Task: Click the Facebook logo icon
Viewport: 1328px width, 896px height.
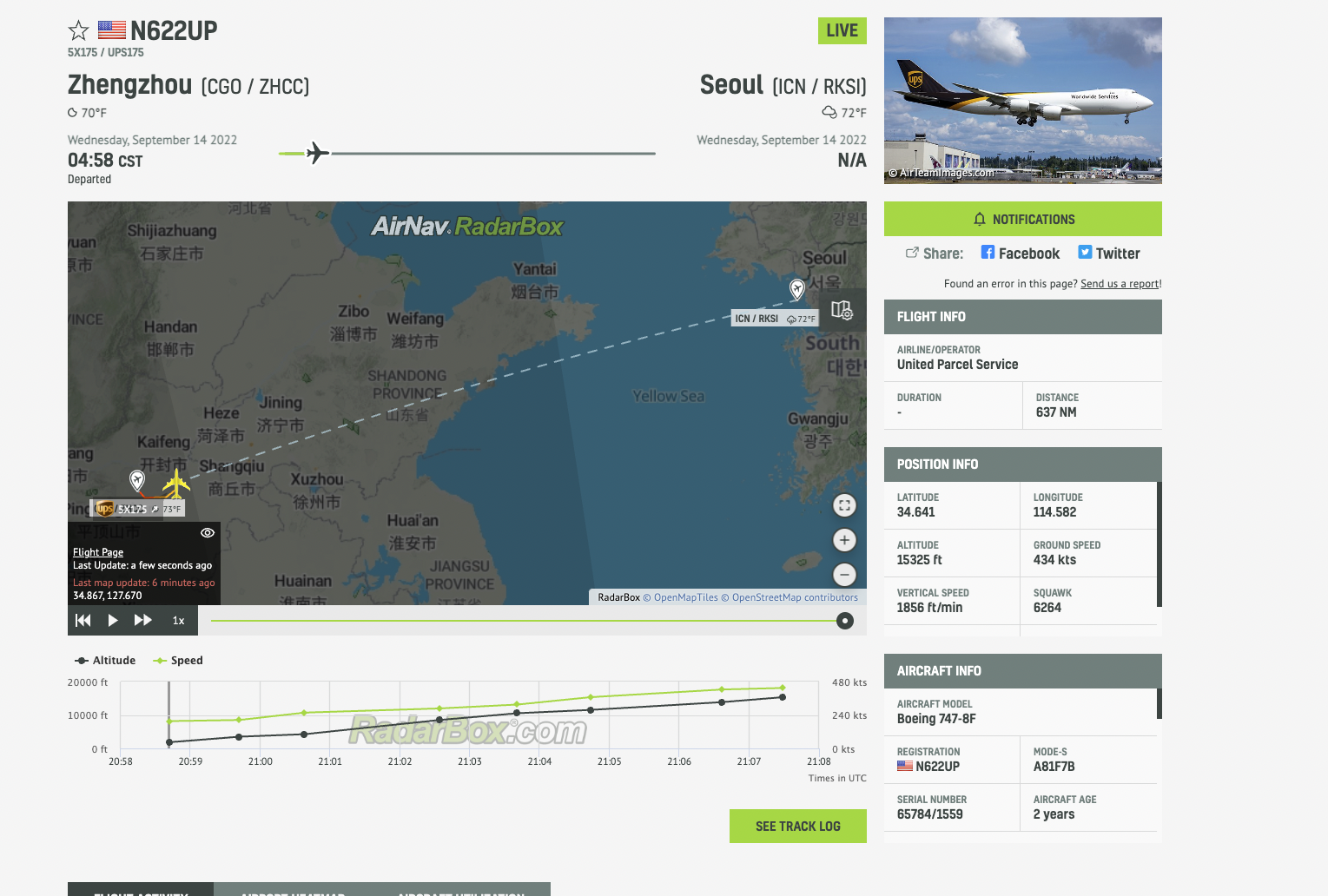Action: [988, 252]
